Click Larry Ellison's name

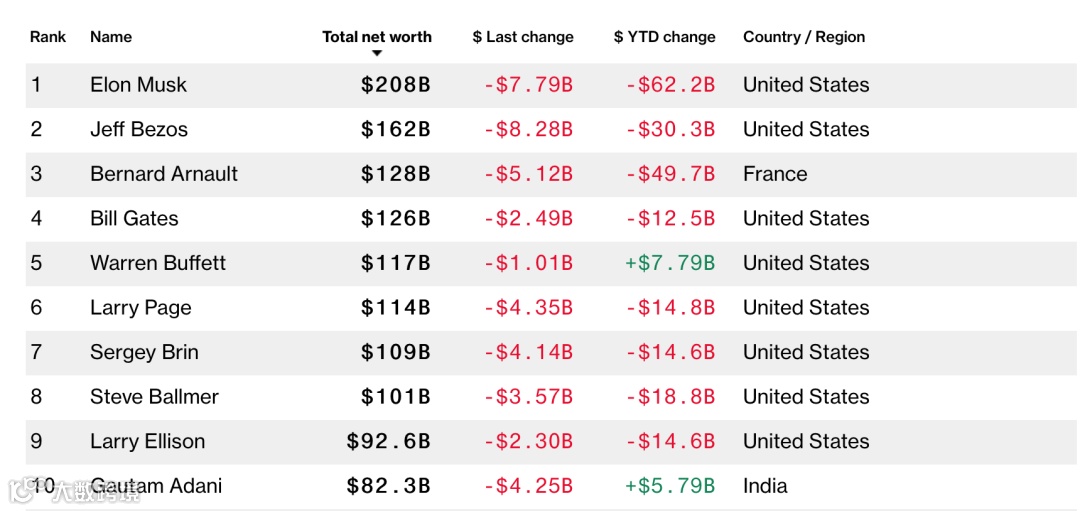147,441
